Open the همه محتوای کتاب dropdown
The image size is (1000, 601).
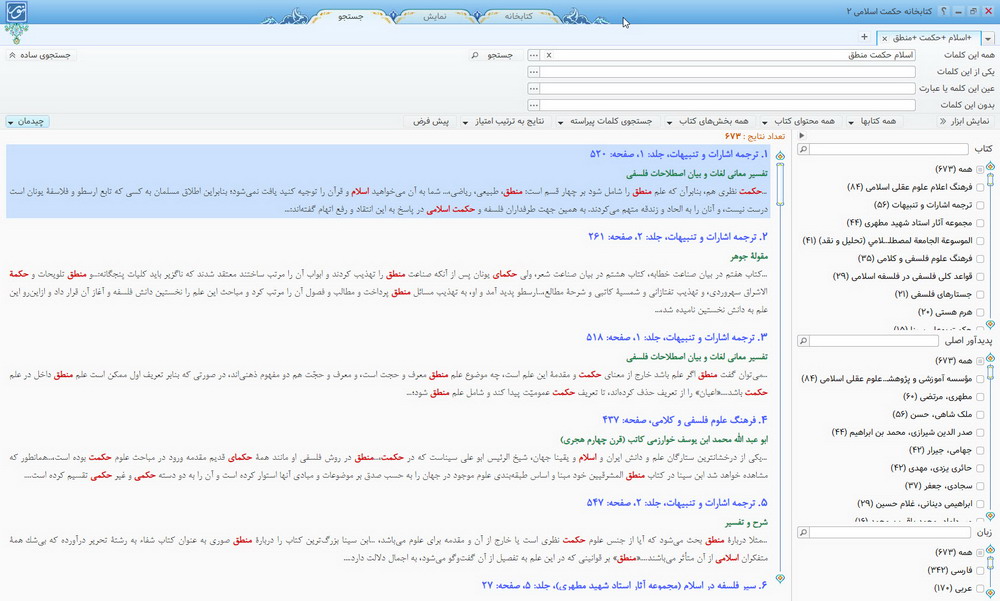798,121
